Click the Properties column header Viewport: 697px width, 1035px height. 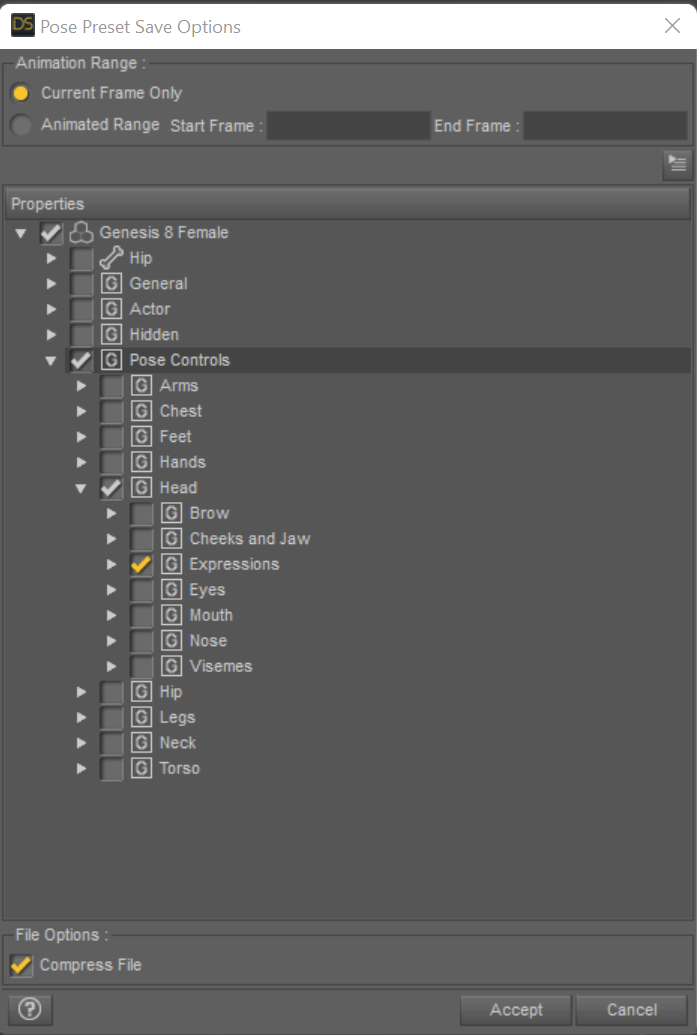coord(348,204)
